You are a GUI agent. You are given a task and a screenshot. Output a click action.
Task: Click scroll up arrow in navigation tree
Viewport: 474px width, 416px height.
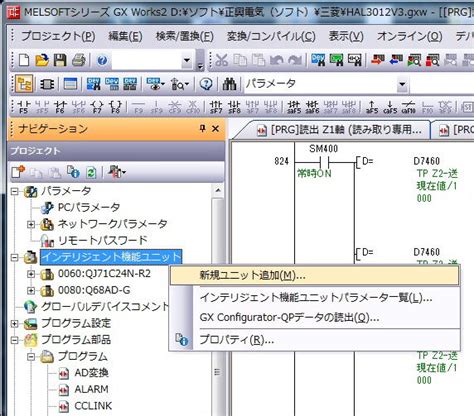click(218, 191)
